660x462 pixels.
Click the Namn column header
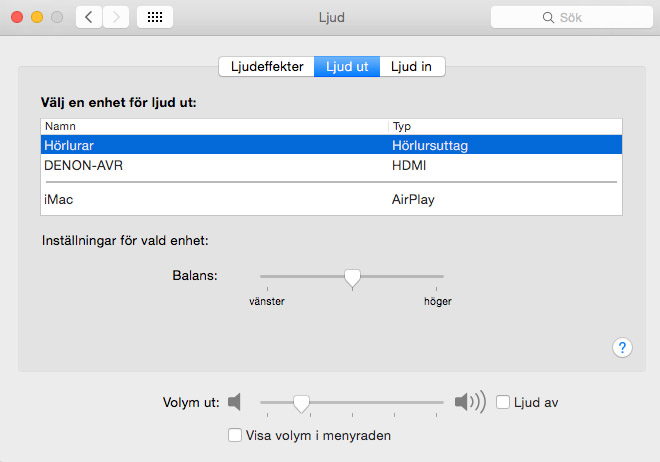(x=213, y=127)
